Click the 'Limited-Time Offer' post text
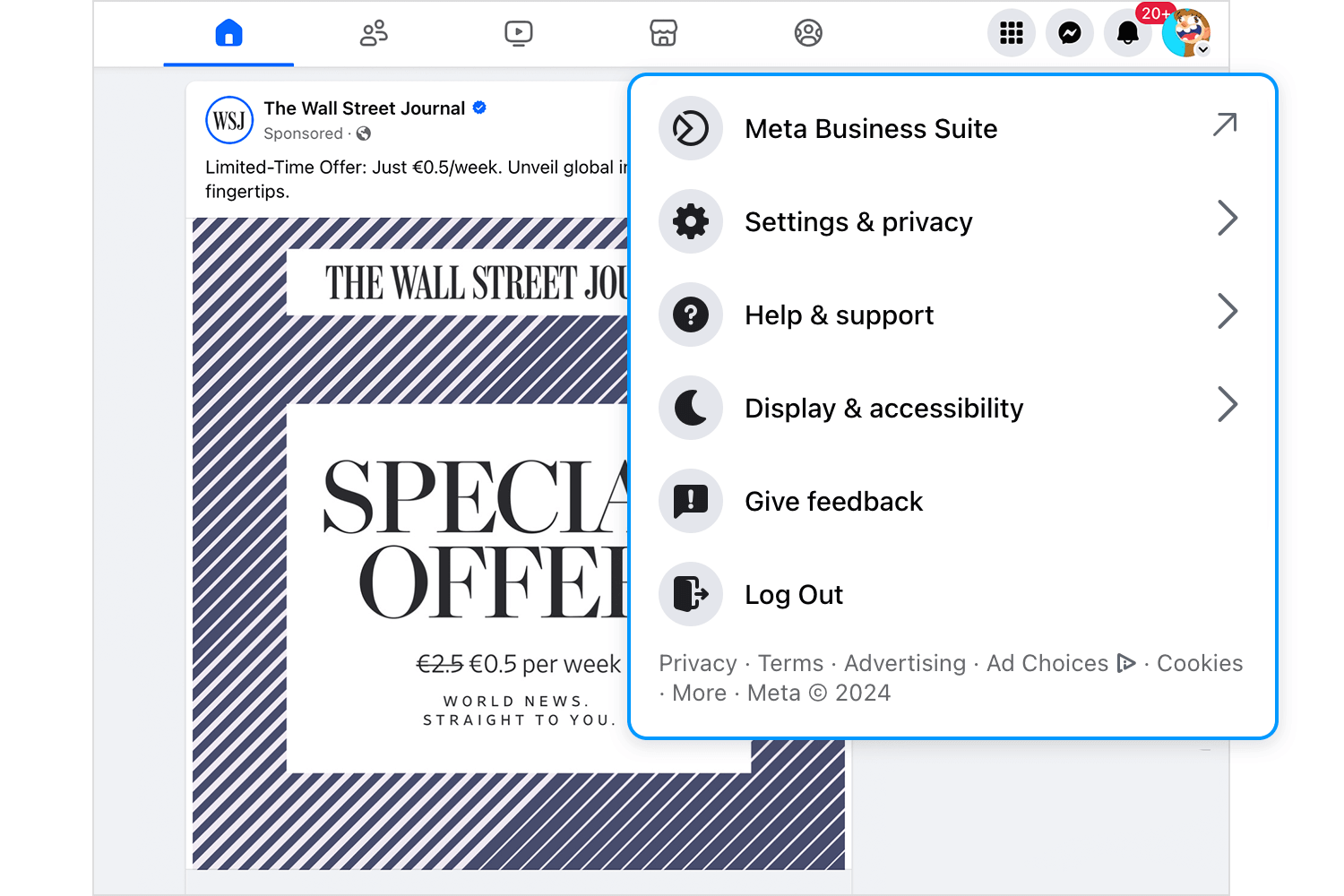 pos(418,179)
